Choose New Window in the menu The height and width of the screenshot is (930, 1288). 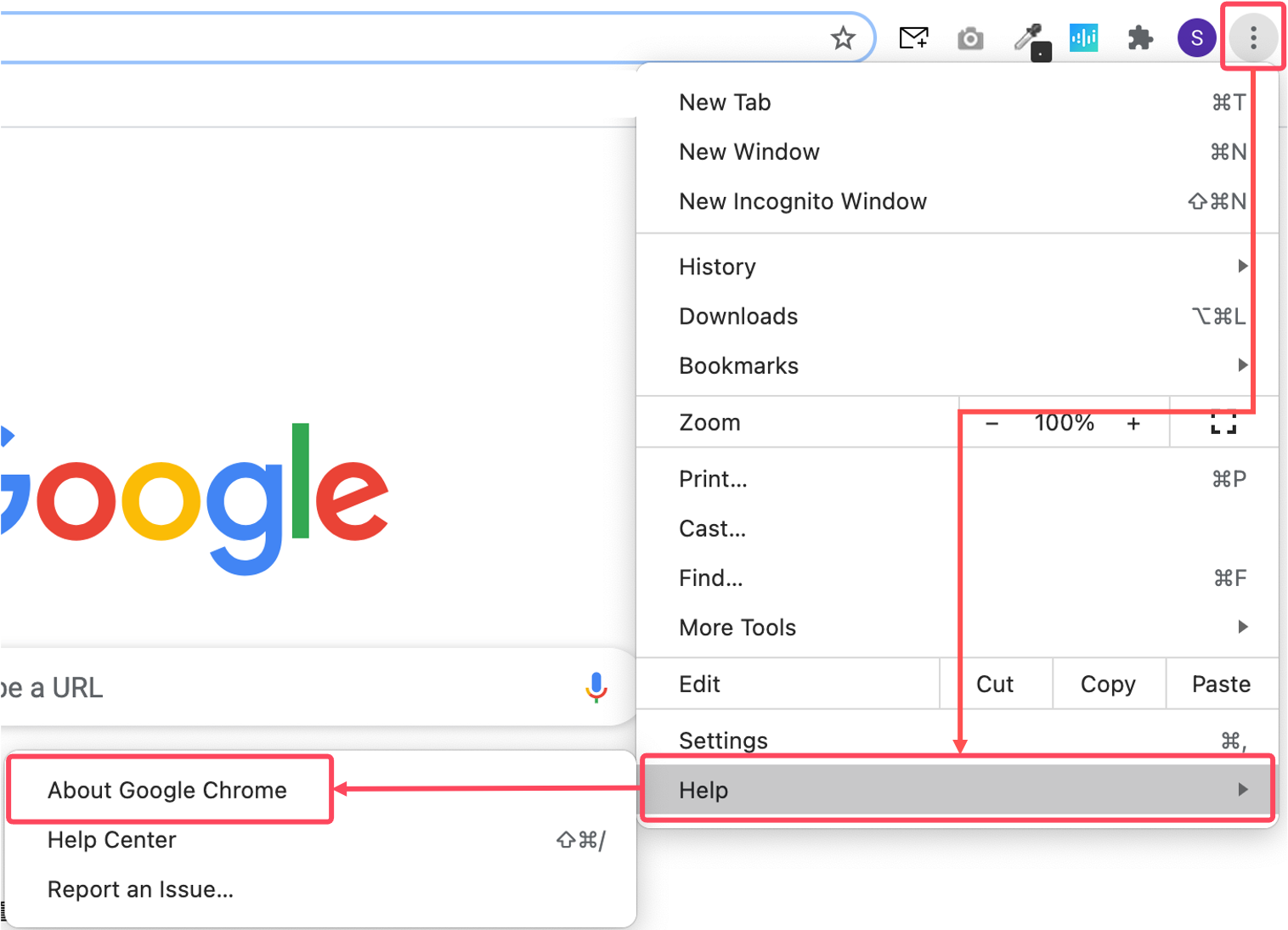(958, 152)
